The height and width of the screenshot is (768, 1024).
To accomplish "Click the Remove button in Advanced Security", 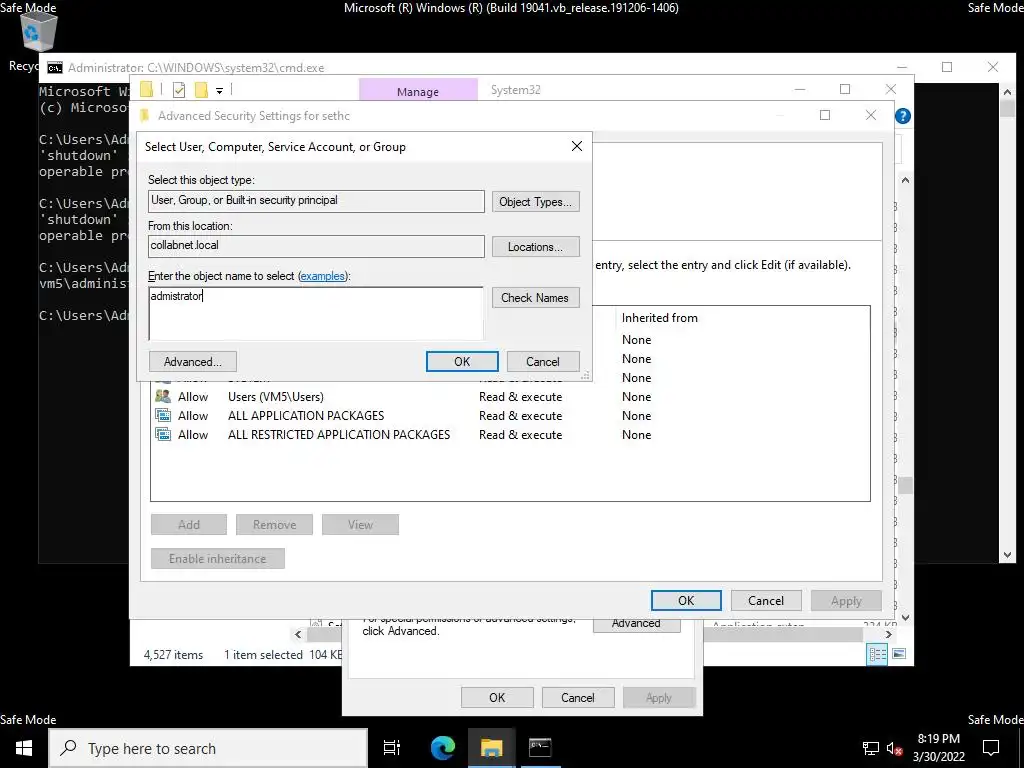I will point(274,524).
